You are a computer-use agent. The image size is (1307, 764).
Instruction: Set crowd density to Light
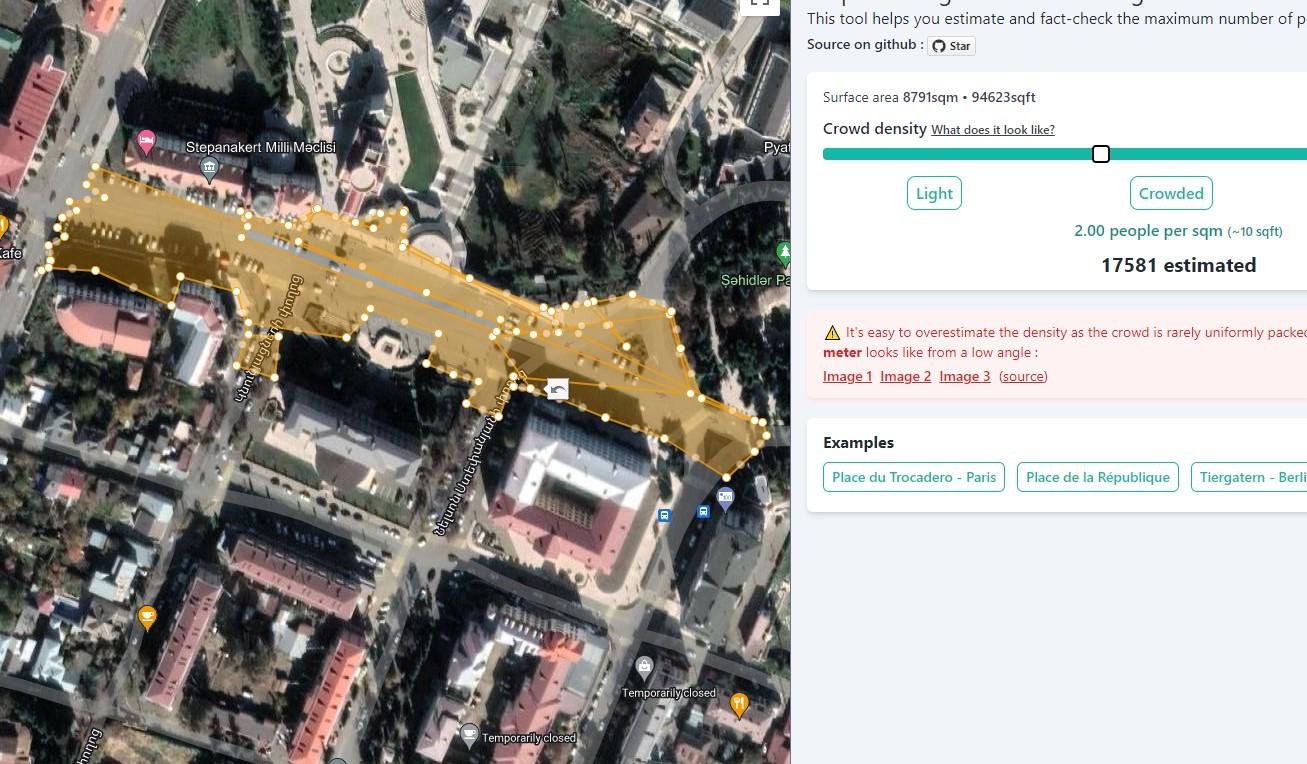(x=934, y=193)
